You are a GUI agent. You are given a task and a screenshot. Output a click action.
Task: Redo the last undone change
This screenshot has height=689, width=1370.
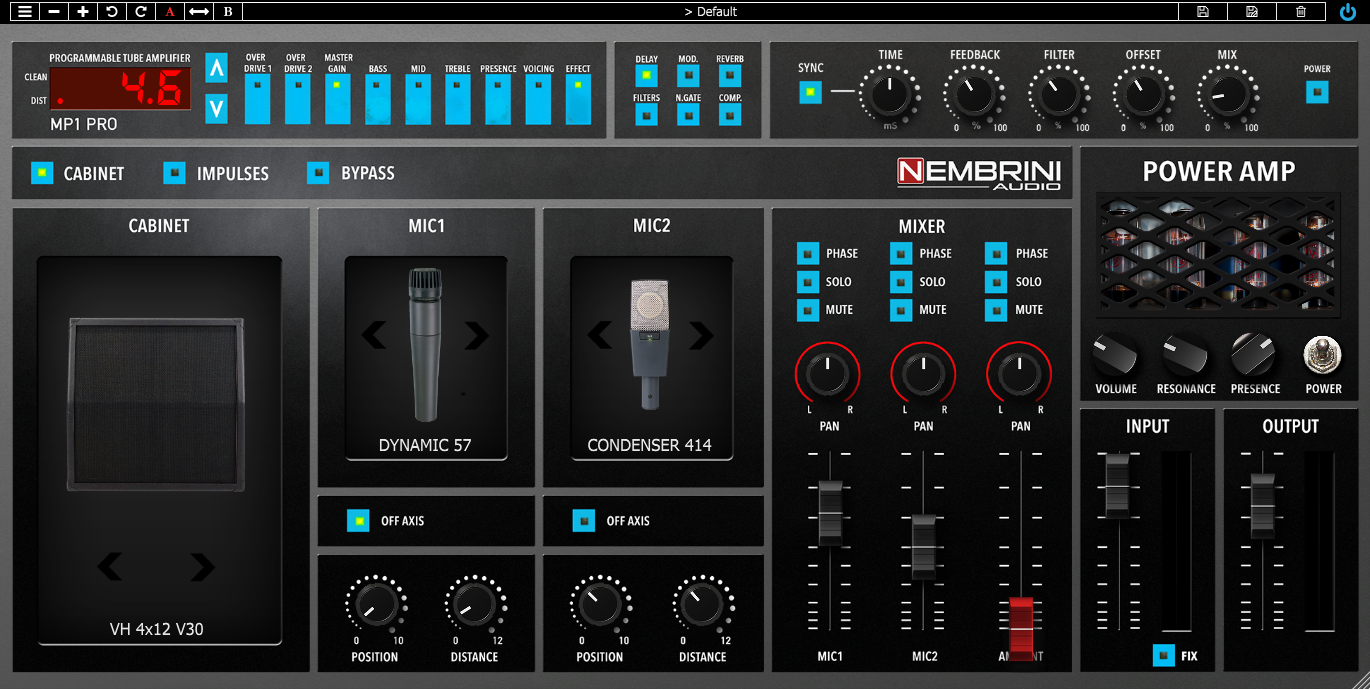point(140,12)
